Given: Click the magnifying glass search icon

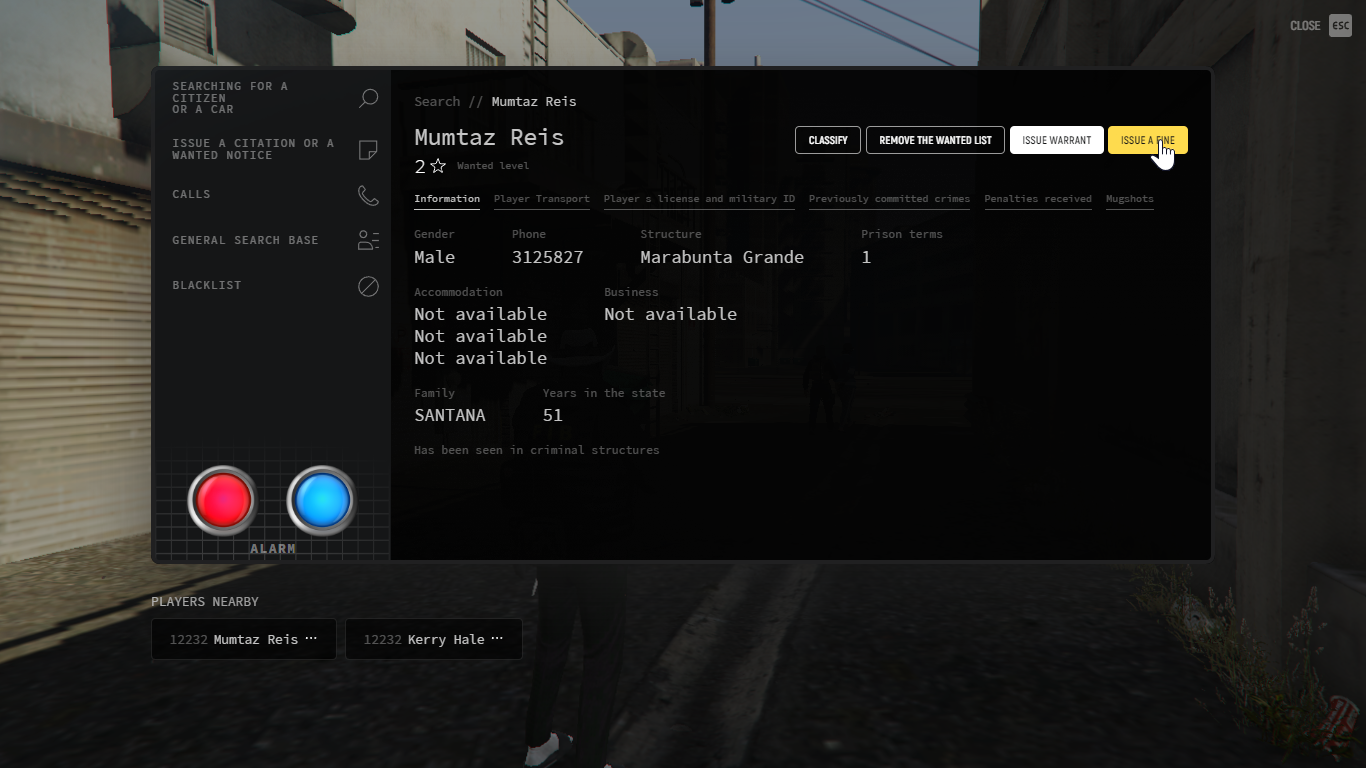Looking at the screenshot, I should pos(368,98).
